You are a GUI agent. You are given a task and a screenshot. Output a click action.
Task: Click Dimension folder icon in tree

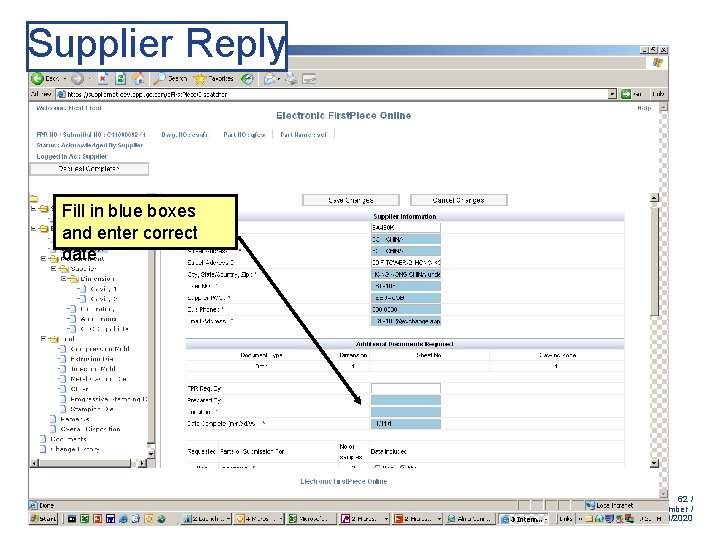click(73, 279)
